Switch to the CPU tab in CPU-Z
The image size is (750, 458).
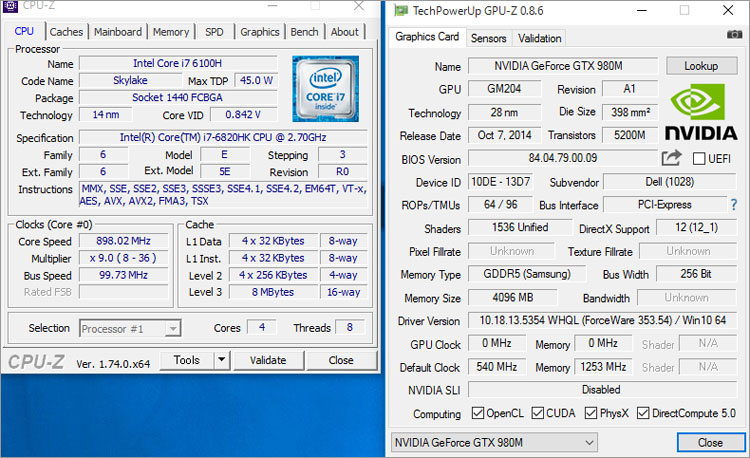[24, 31]
